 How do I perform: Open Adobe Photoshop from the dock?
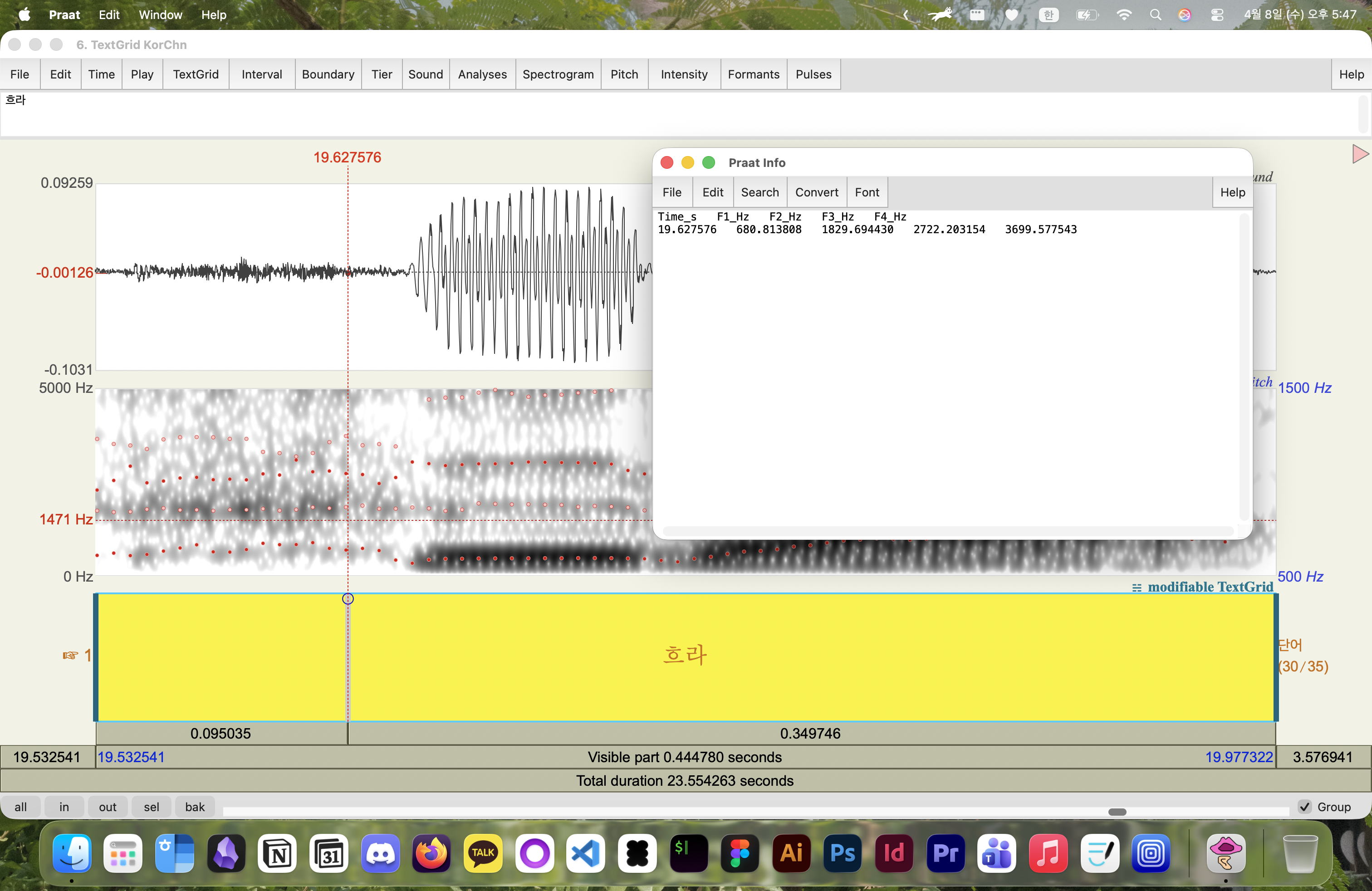pyautogui.click(x=842, y=853)
